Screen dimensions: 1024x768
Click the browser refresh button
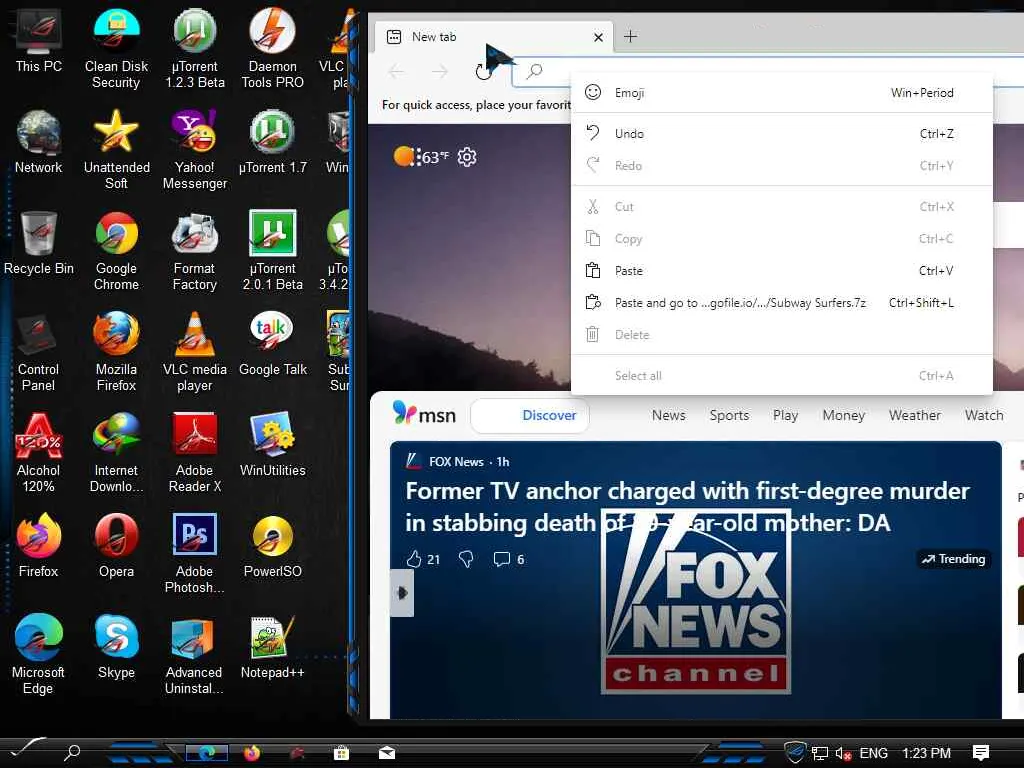tap(483, 71)
